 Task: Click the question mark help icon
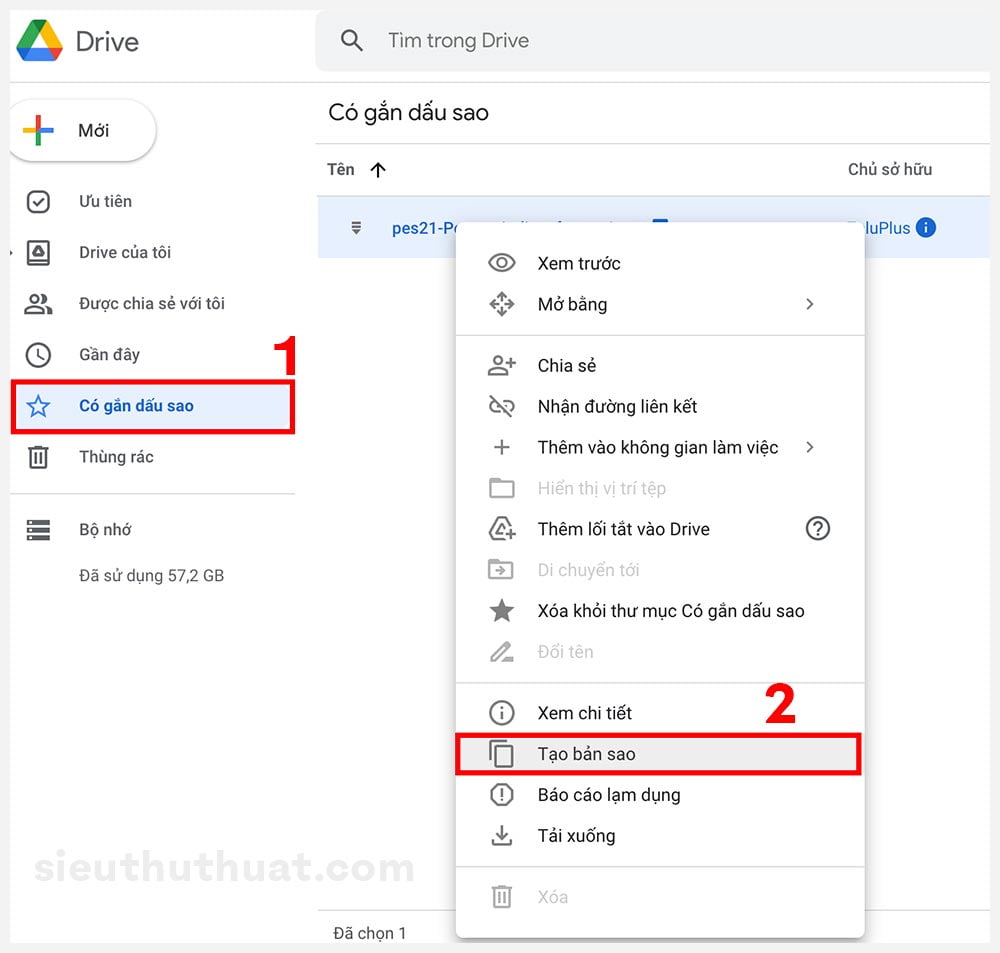click(818, 528)
